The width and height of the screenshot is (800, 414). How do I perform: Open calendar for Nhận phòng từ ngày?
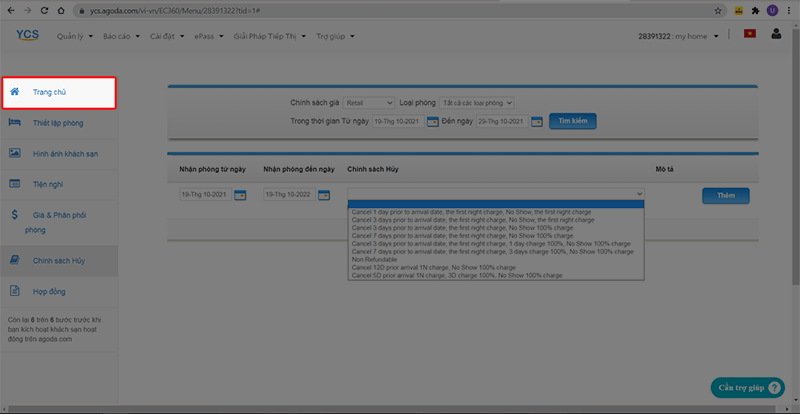pyautogui.click(x=240, y=195)
